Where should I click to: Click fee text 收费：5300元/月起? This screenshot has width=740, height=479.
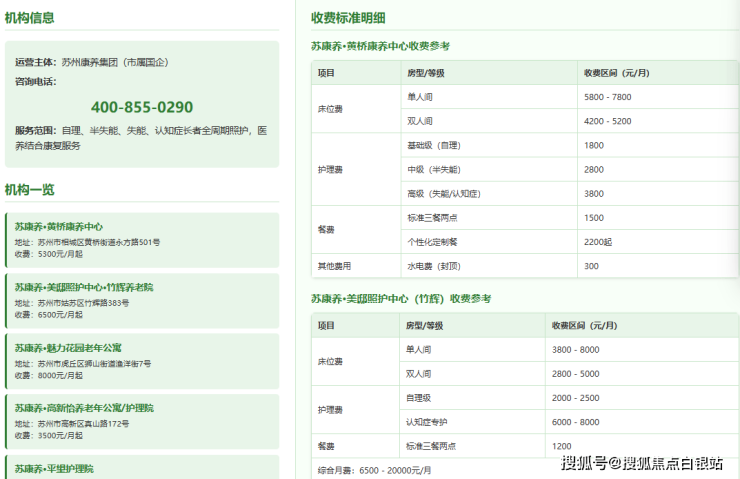point(49,254)
